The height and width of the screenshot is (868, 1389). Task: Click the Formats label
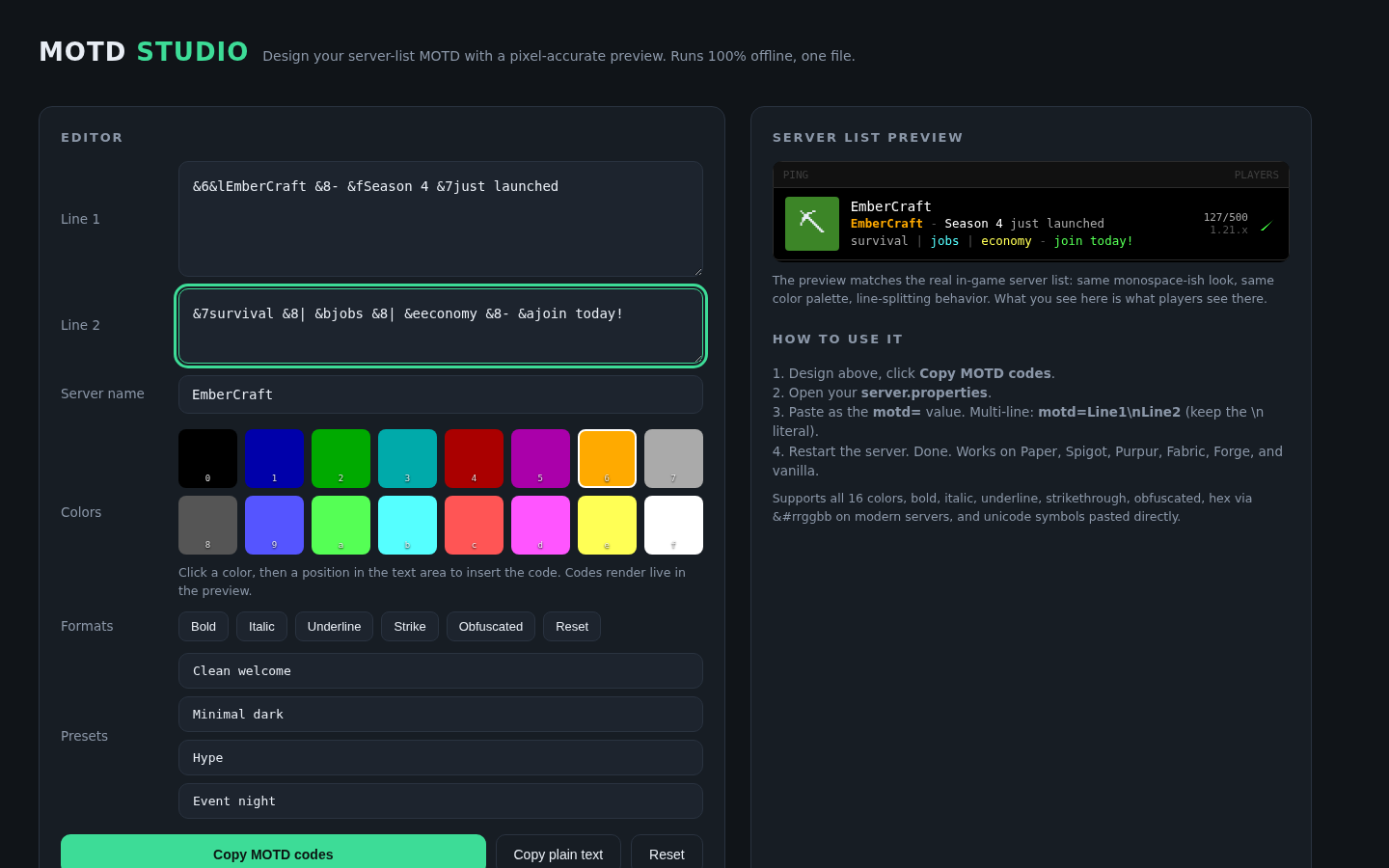87,626
